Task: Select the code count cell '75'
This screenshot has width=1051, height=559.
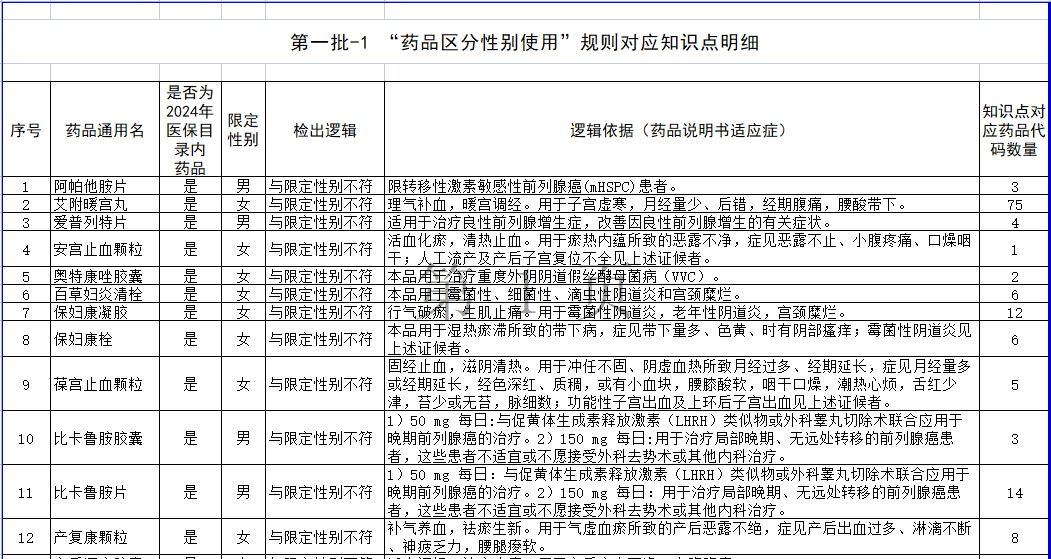Action: [1014, 204]
